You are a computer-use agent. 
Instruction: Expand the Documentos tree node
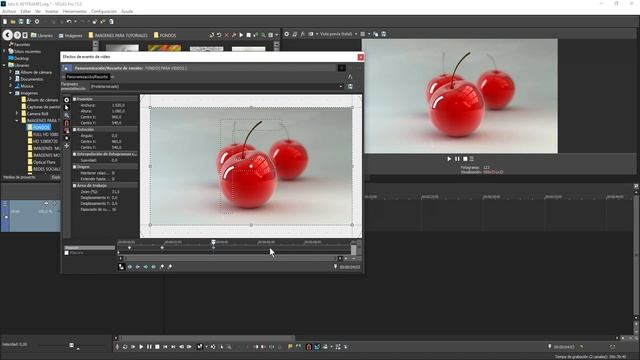11,79
